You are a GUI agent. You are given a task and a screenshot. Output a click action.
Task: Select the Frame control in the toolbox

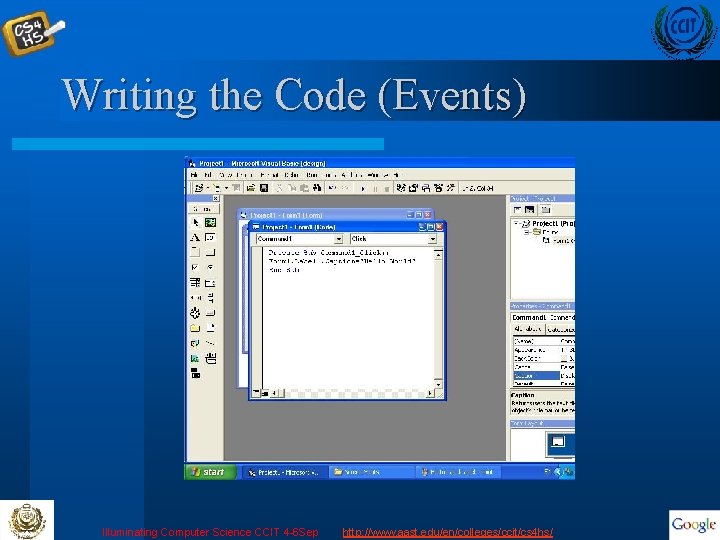click(195, 252)
